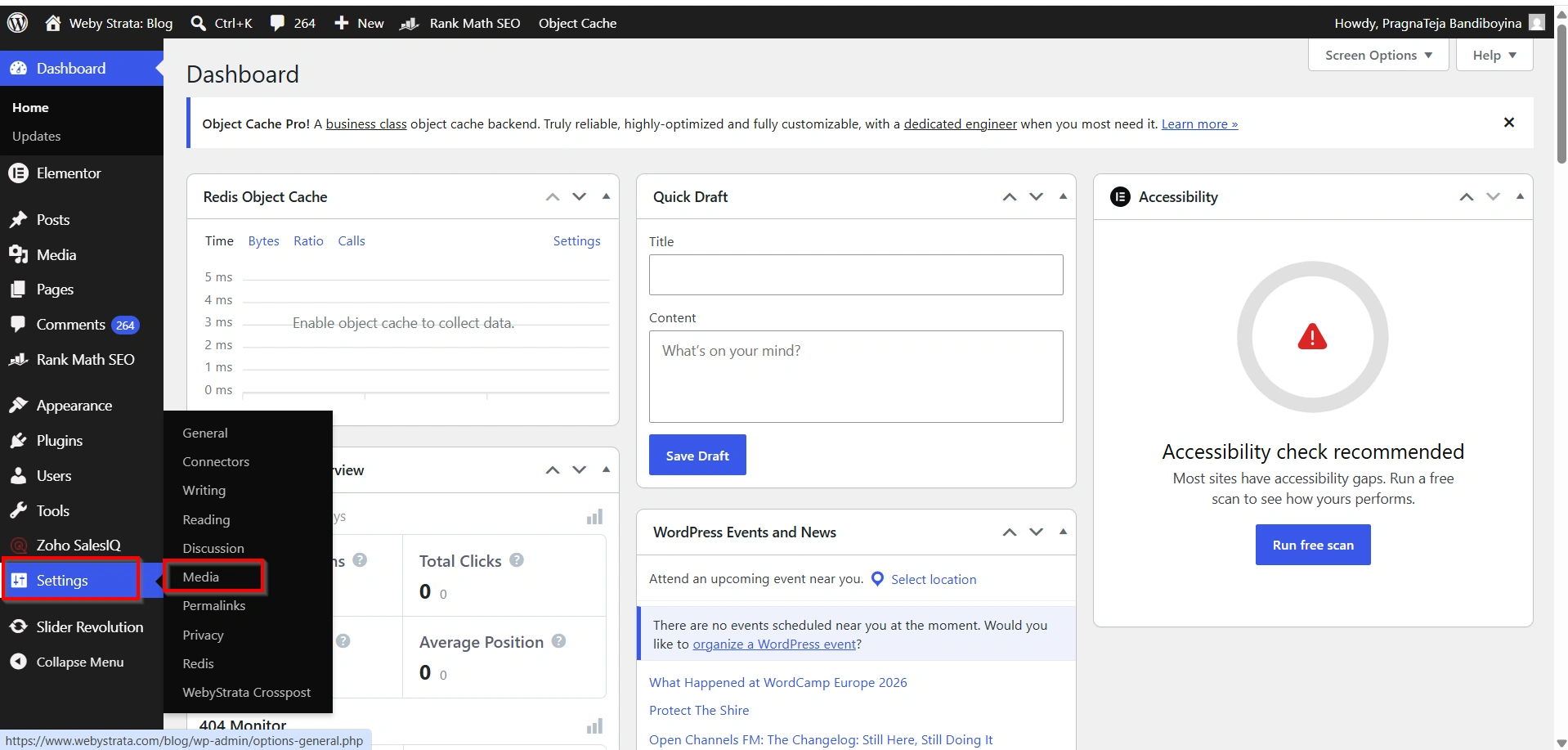Open the comments bubble icon showing 264

point(278,23)
